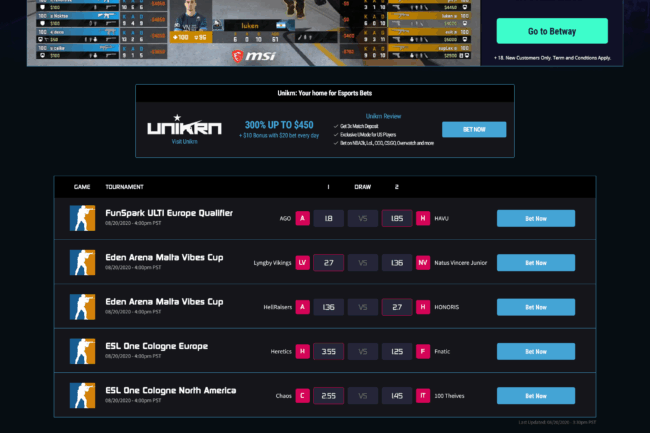Viewport: 650px width, 433px height.
Task: Select the 100 Thieves IT badge
Action: click(x=423, y=395)
